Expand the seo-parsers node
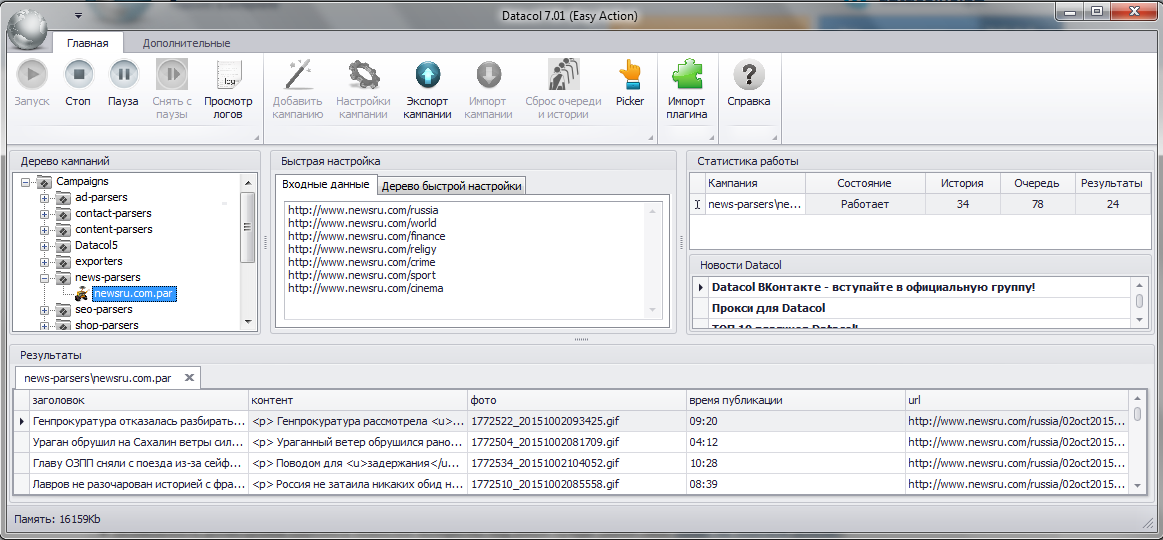This screenshot has height=540, width=1163. click(x=45, y=309)
